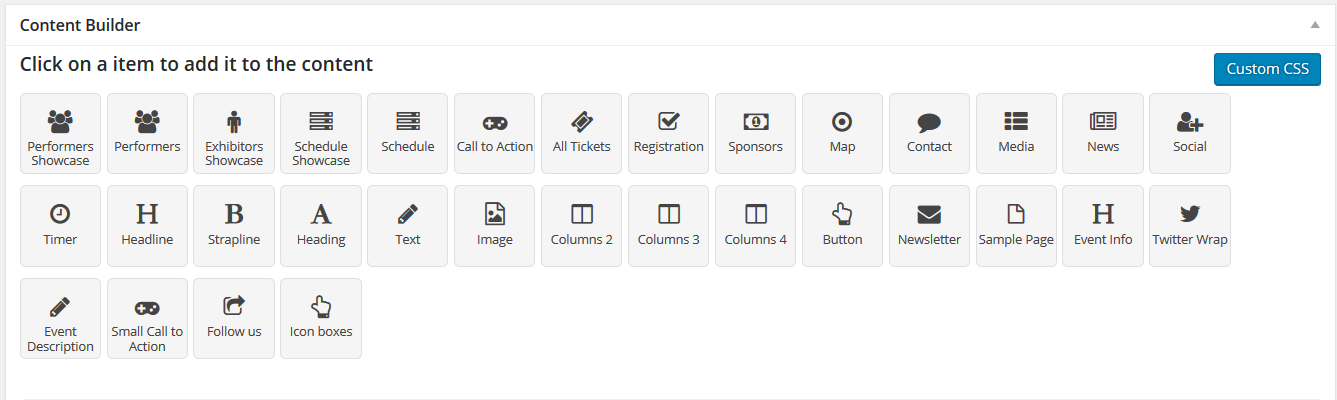Collapse the Content Builder panel
The height and width of the screenshot is (400, 1337).
click(x=1315, y=24)
